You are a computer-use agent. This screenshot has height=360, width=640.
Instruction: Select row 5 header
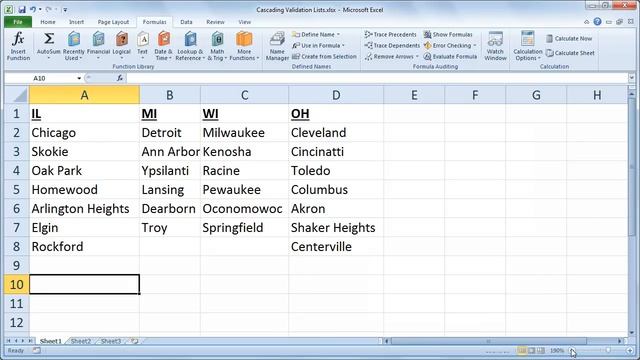16,190
